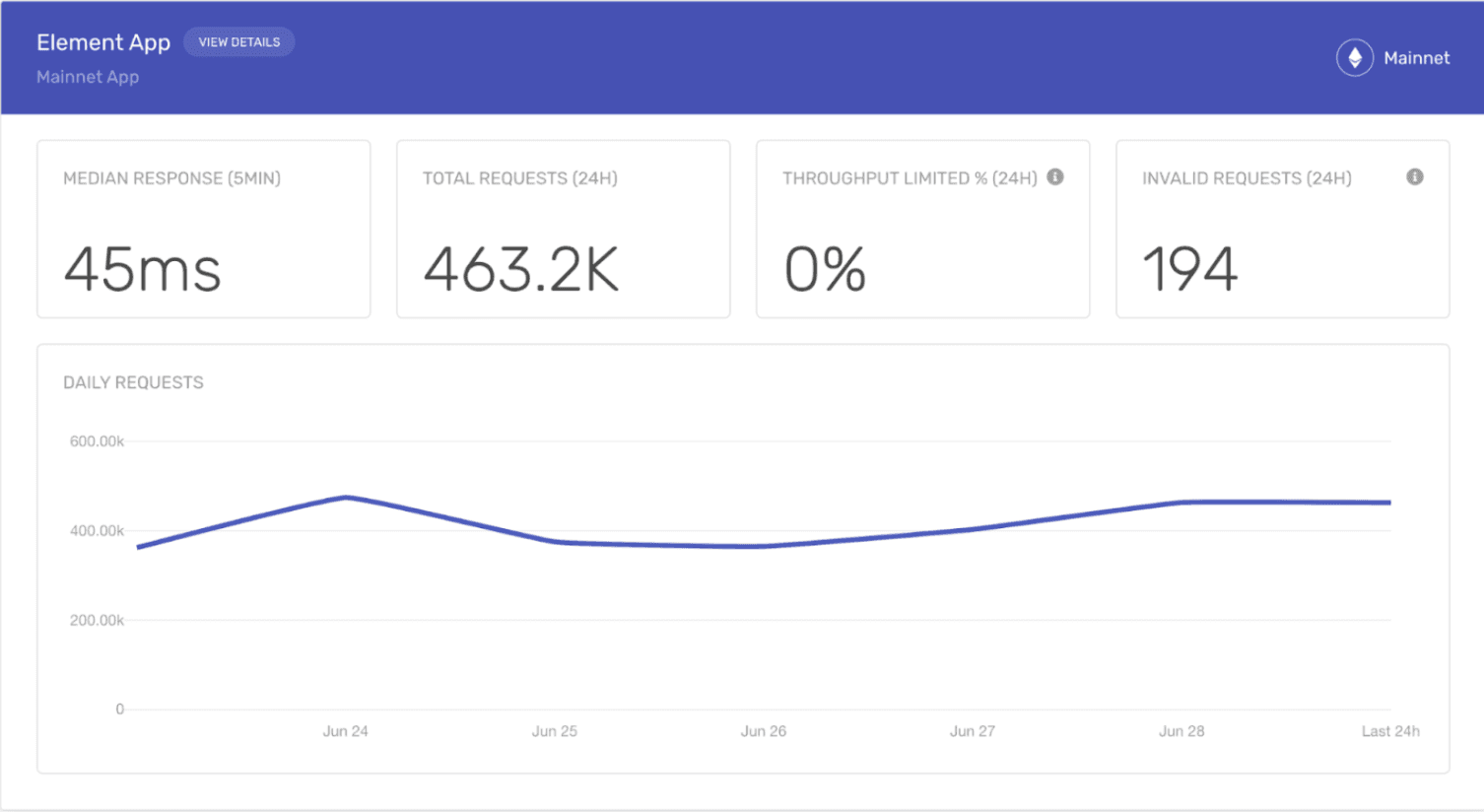Screen dimensions: 1484x812
Task: Expand the Daily Requests chart panel
Action: [743, 557]
